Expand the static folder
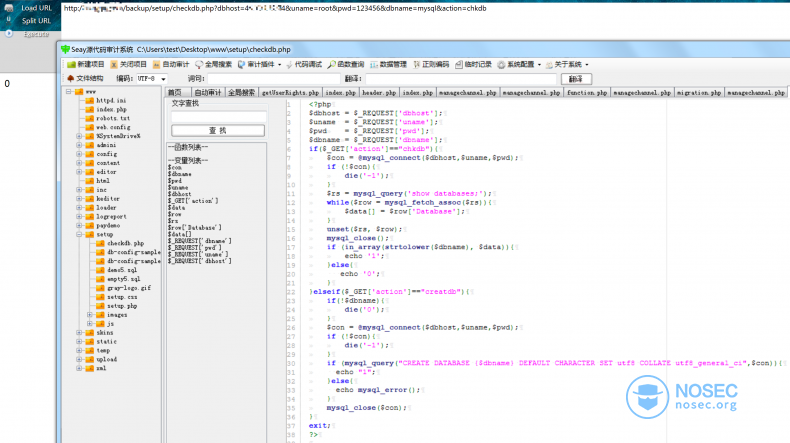 coord(79,342)
